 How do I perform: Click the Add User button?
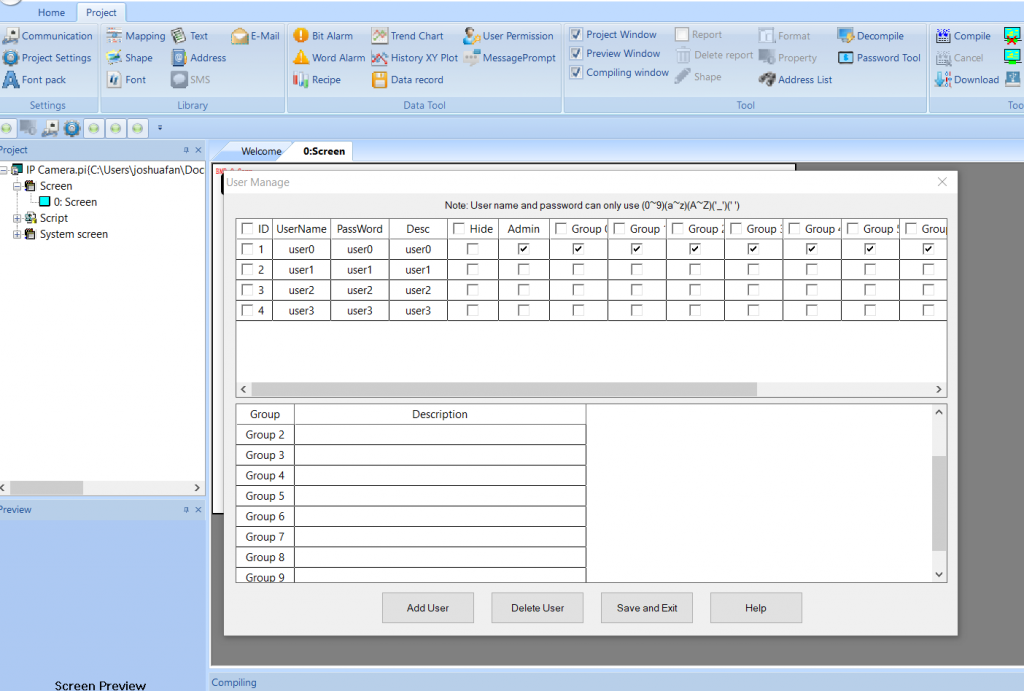pos(428,608)
